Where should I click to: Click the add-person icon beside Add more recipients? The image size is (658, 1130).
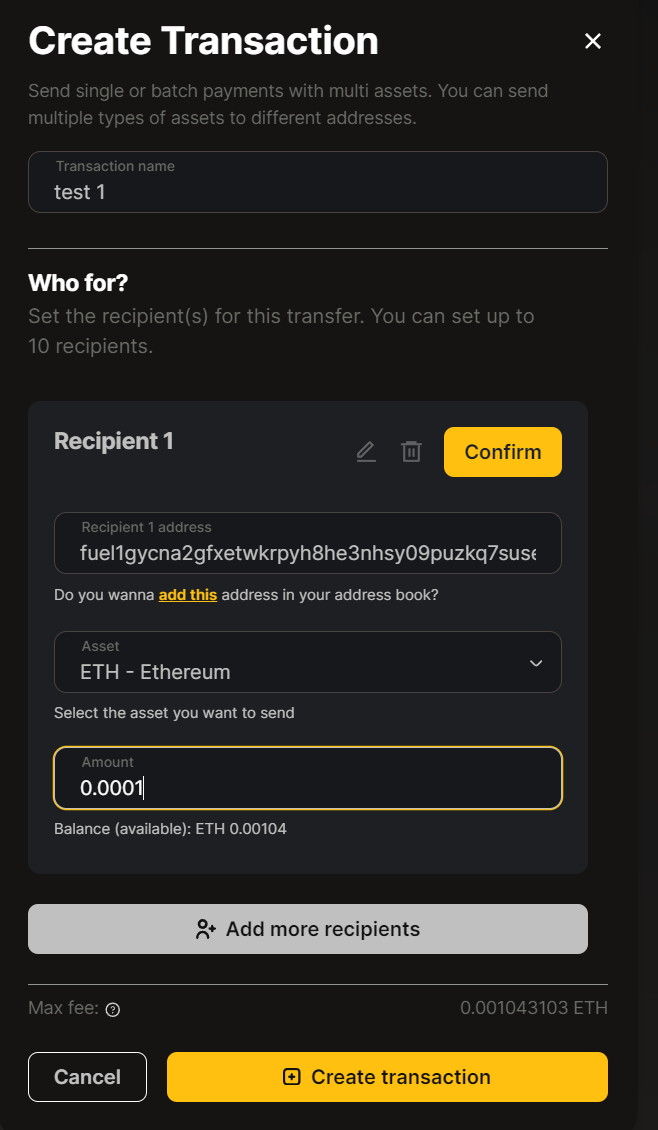pyautogui.click(x=206, y=929)
